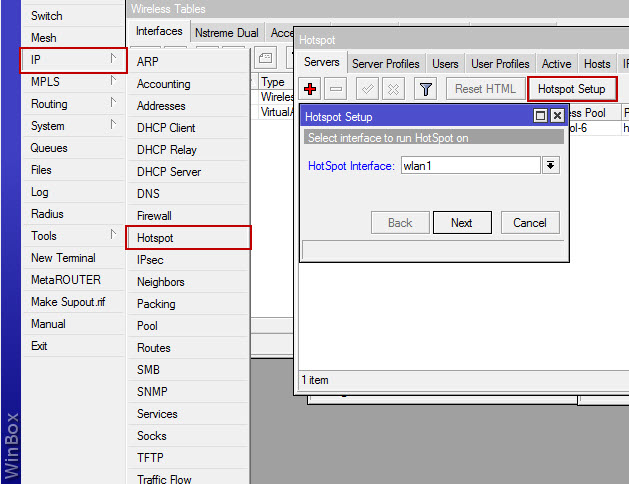Open ARP from the IP submenu

188,62
